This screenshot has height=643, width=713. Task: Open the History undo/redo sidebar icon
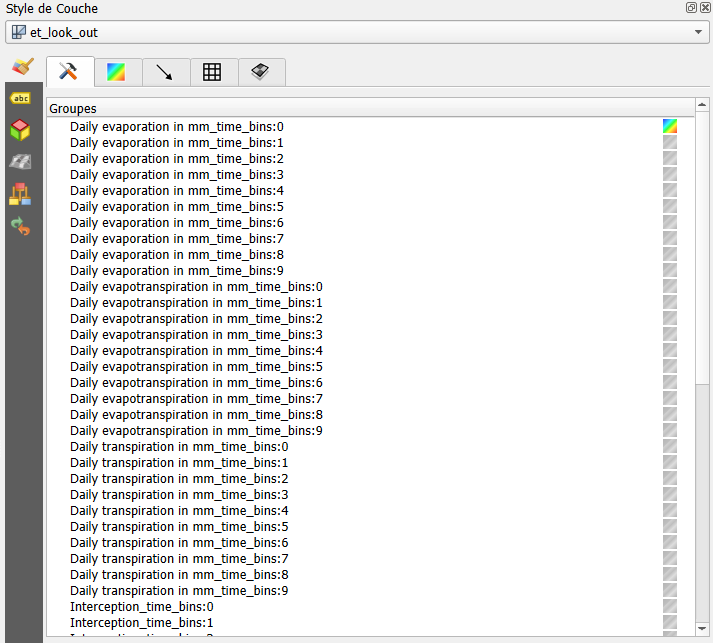20,226
